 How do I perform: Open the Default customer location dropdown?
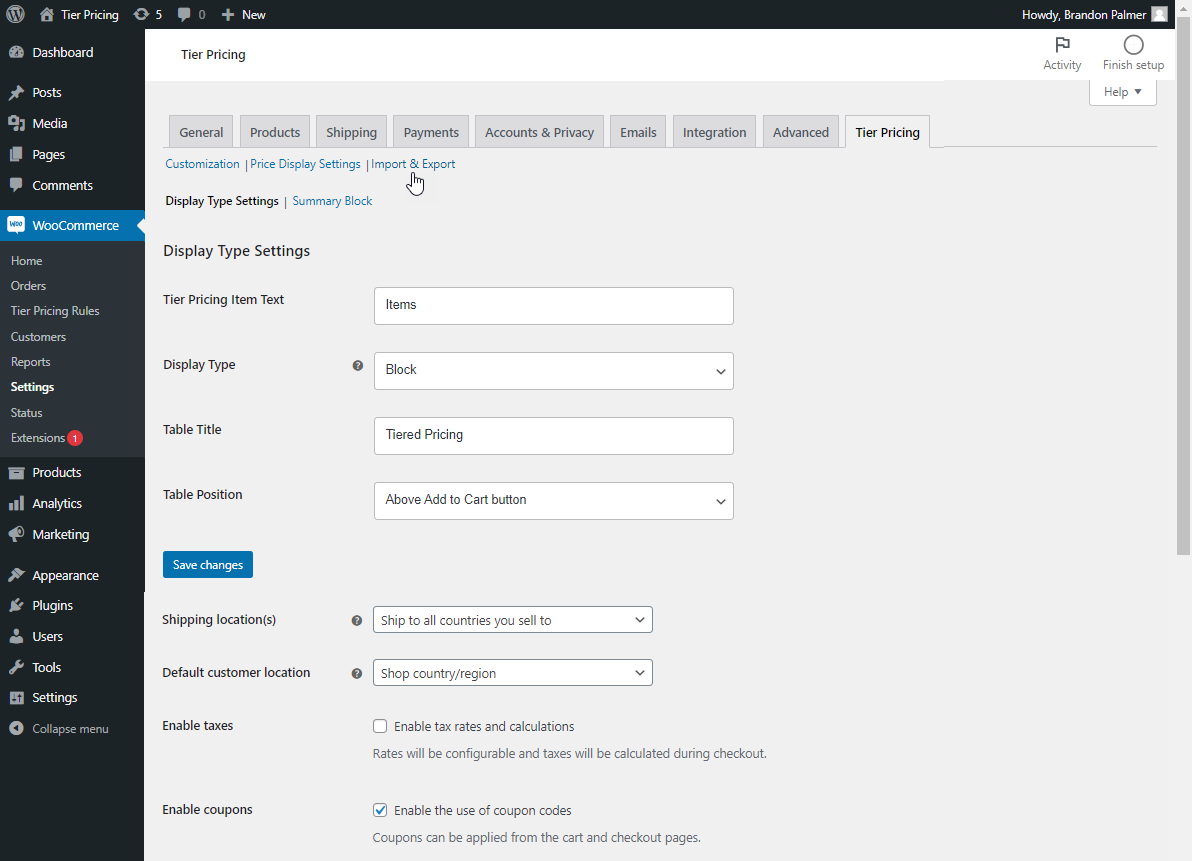point(512,673)
